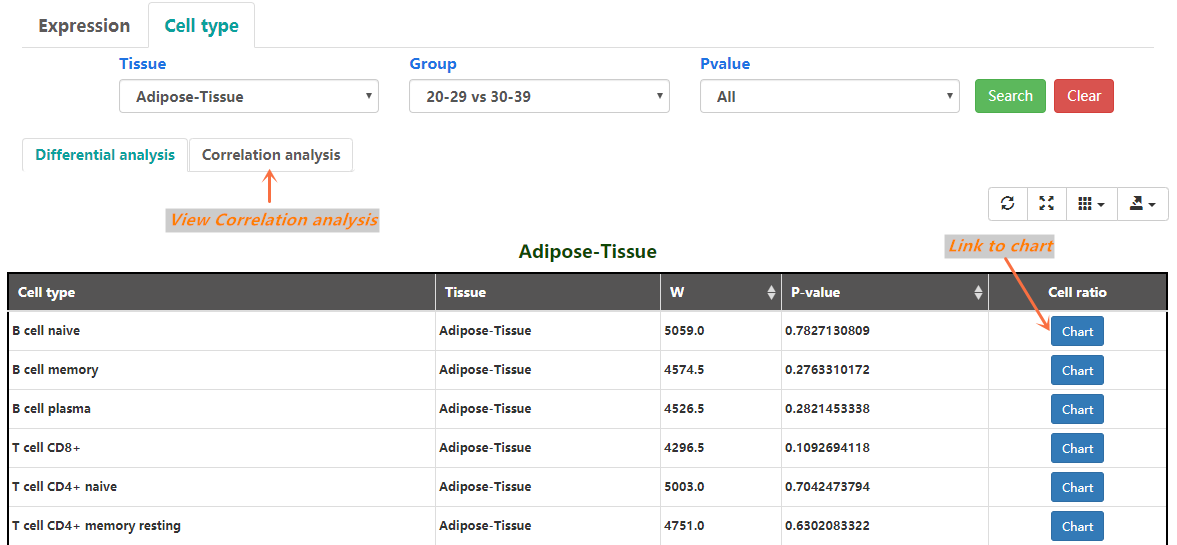Screen dimensions: 1177x545
Task: Open Chart for B cell memory
Action: [x=1077, y=370]
